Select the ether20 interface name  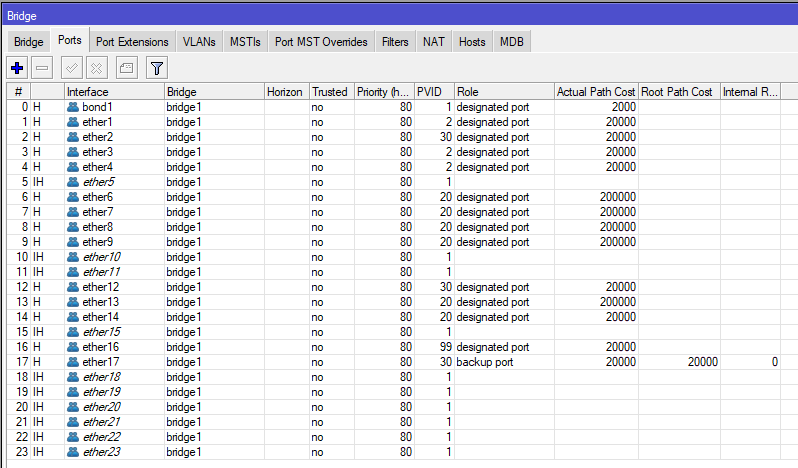point(102,407)
